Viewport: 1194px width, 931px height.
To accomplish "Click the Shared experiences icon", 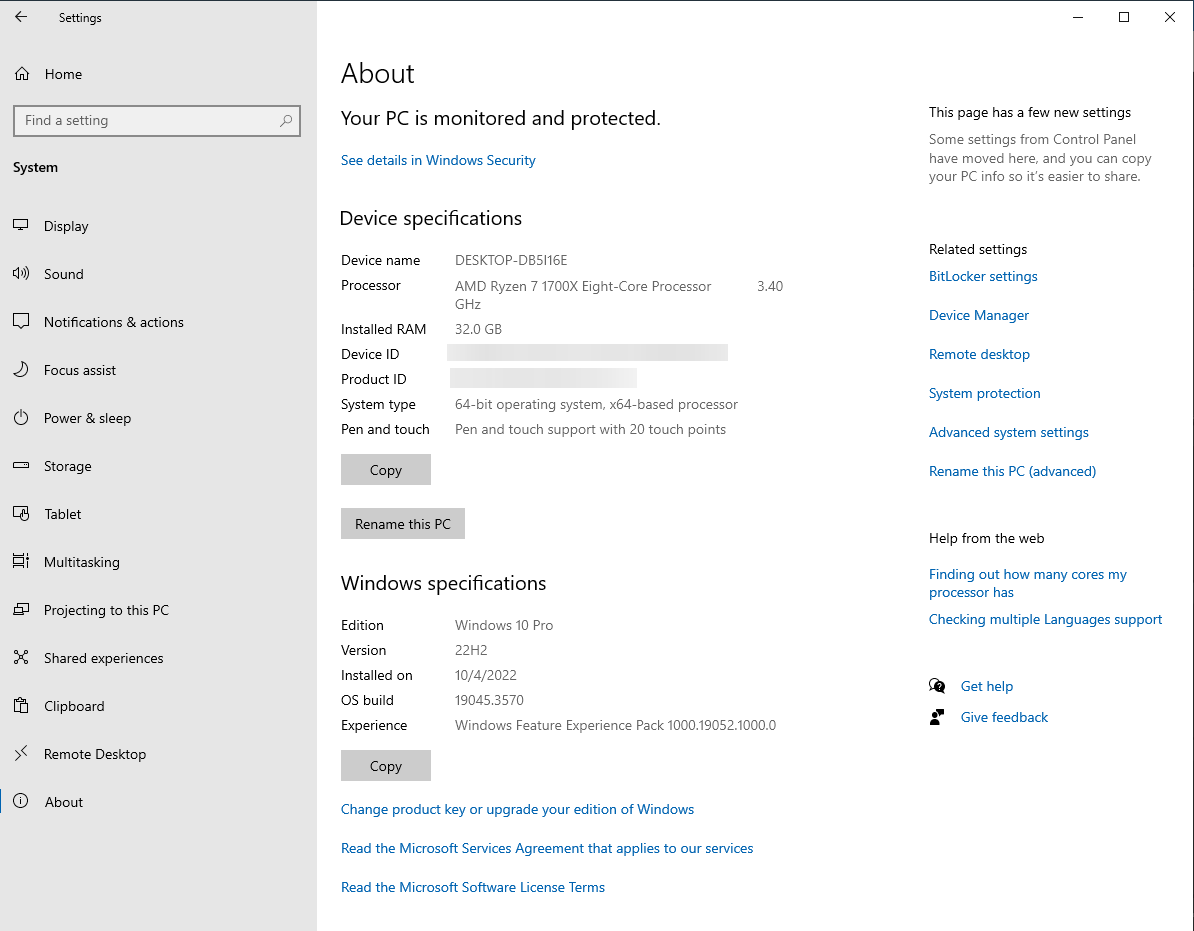I will point(21,657).
